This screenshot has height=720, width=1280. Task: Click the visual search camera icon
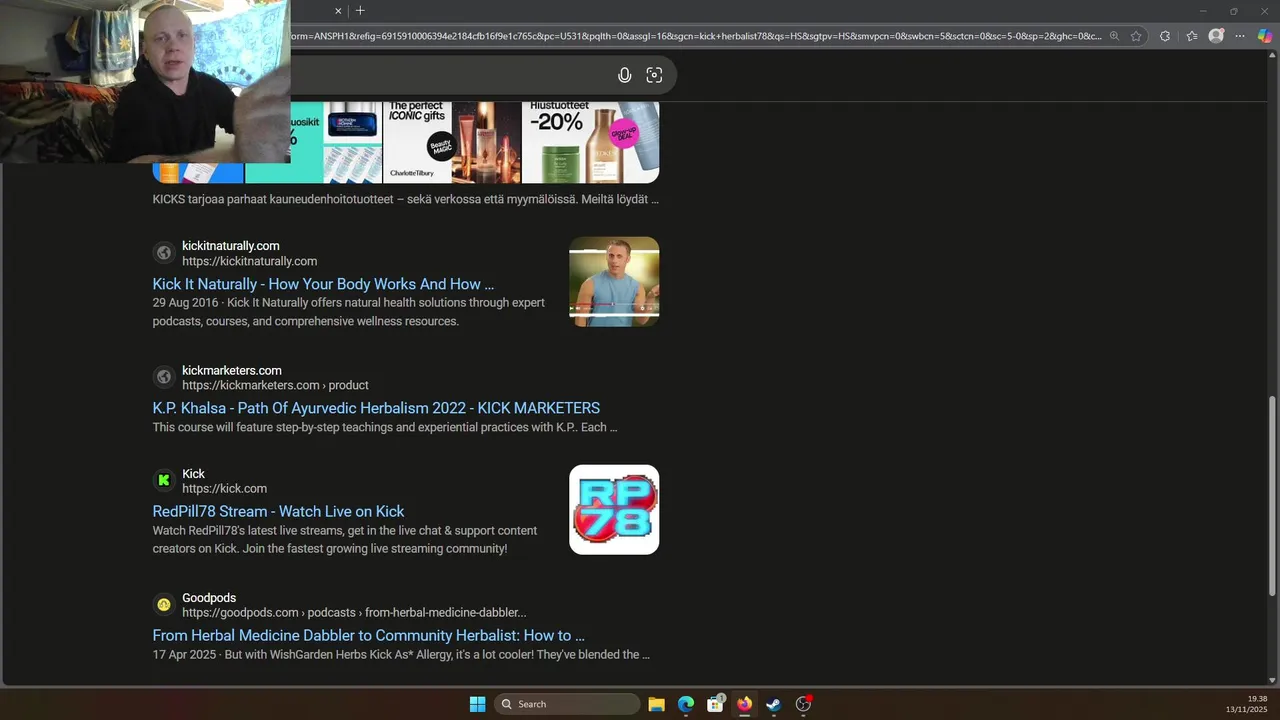tap(654, 75)
